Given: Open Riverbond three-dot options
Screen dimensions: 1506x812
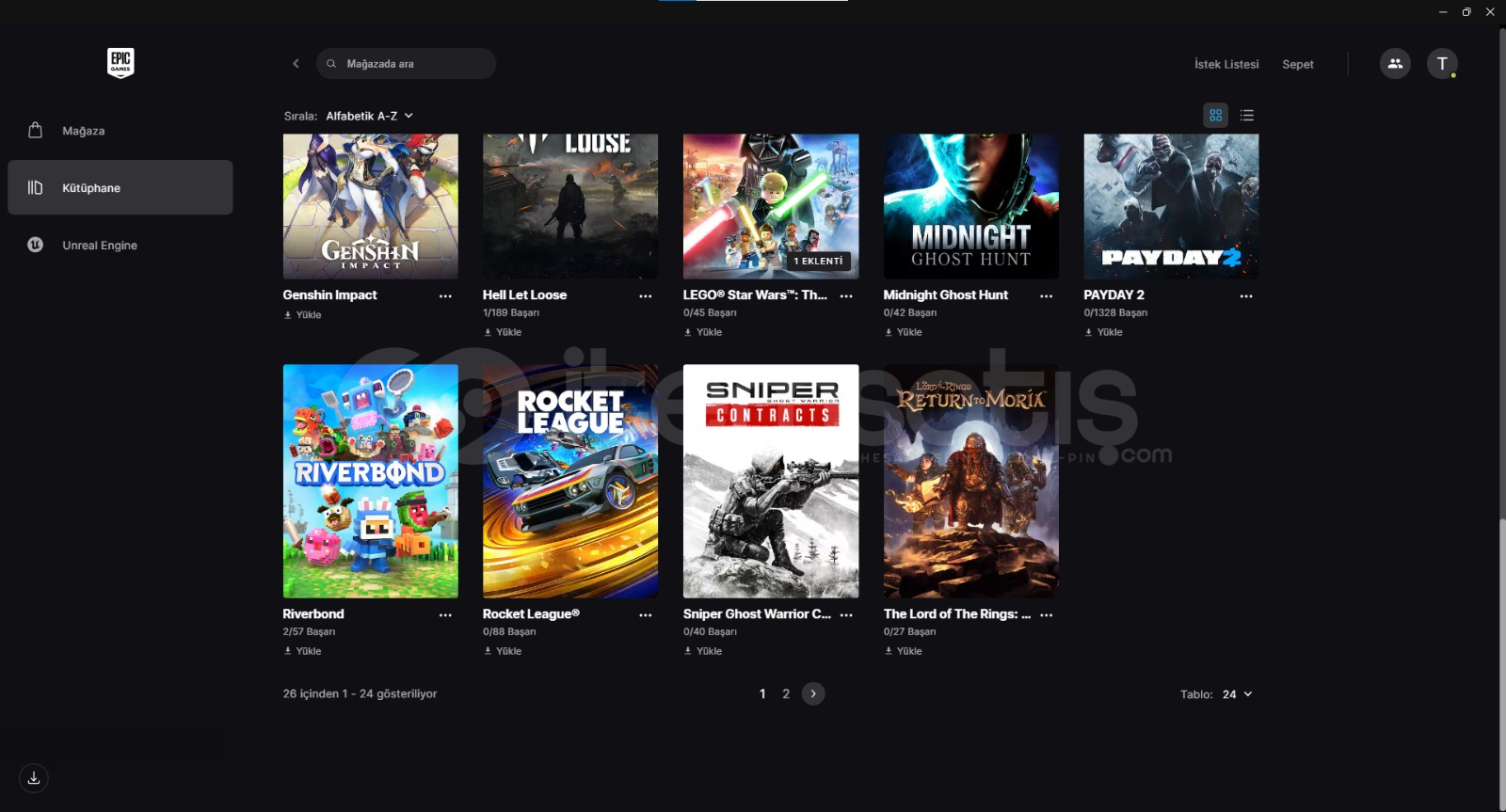Looking at the screenshot, I should point(445,614).
